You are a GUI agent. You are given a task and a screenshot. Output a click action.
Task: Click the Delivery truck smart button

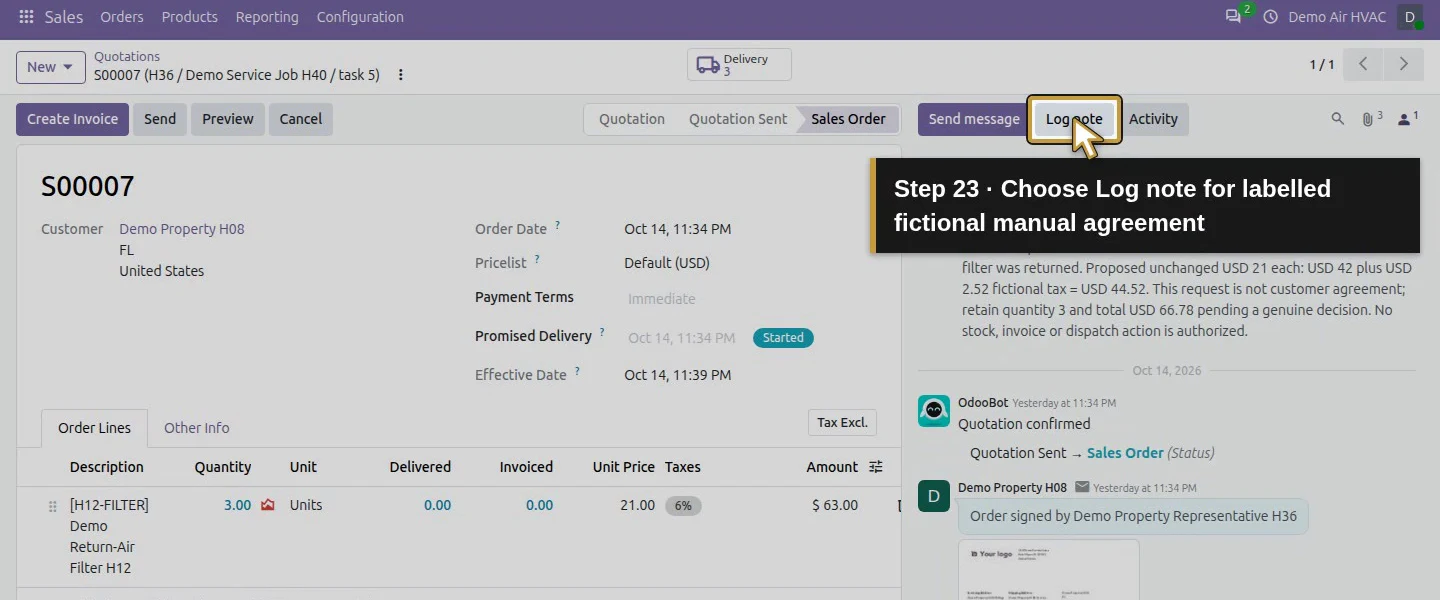point(739,65)
